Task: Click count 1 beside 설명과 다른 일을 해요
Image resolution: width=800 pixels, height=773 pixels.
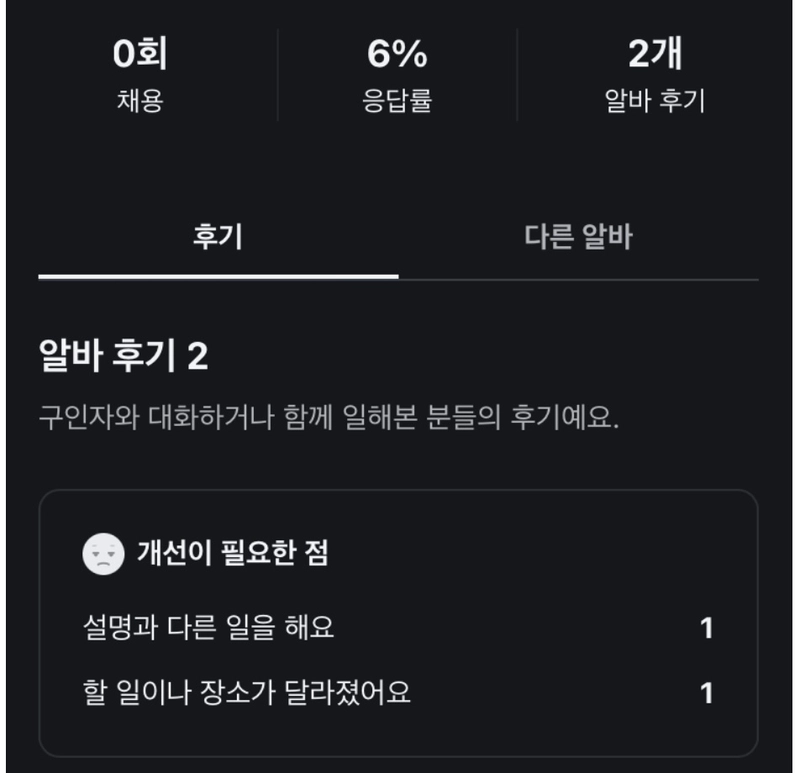Action: point(707,628)
